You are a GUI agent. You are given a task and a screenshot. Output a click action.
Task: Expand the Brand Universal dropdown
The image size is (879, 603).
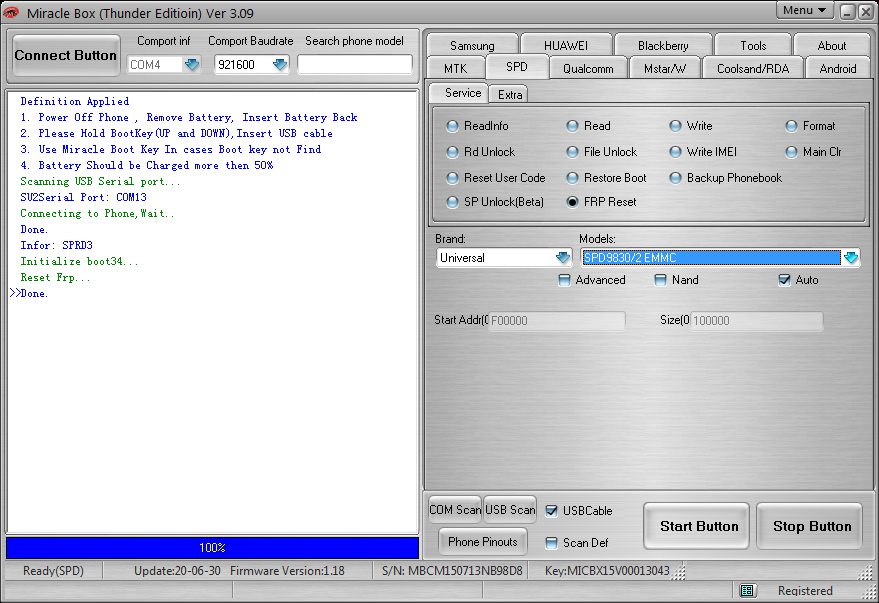(x=563, y=258)
